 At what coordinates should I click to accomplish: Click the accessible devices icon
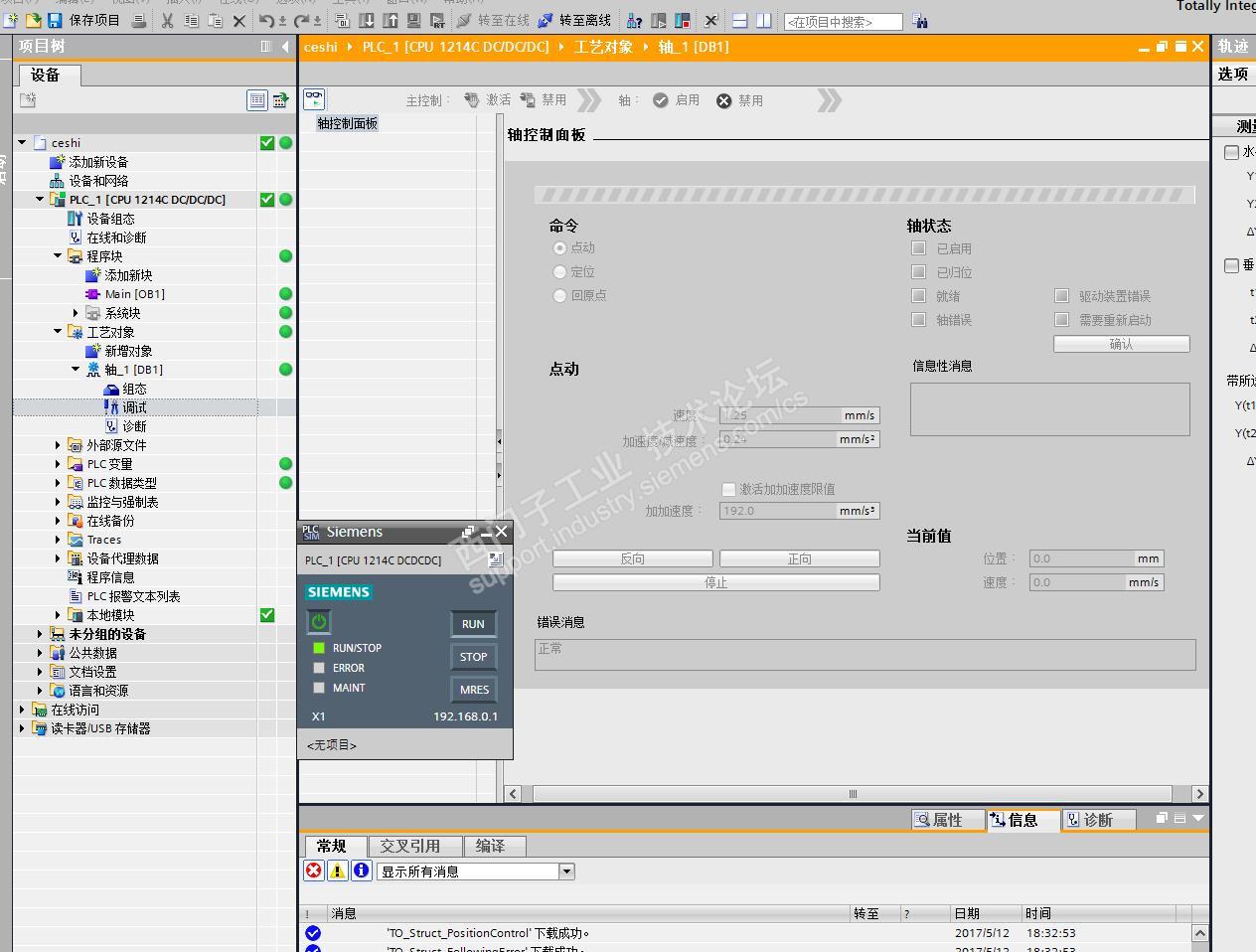pos(635,20)
